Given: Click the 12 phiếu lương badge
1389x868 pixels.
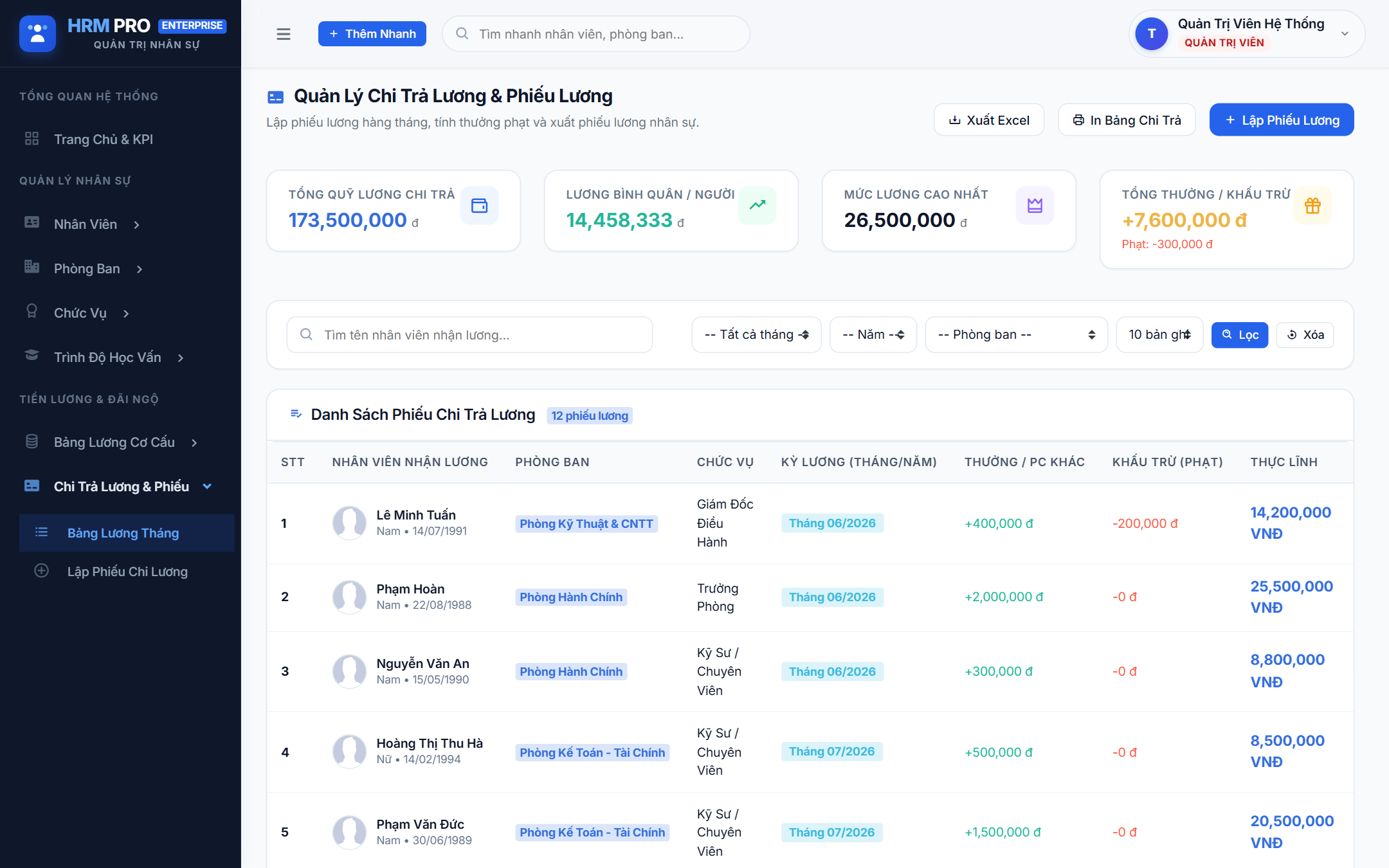Looking at the screenshot, I should pyautogui.click(x=590, y=416).
